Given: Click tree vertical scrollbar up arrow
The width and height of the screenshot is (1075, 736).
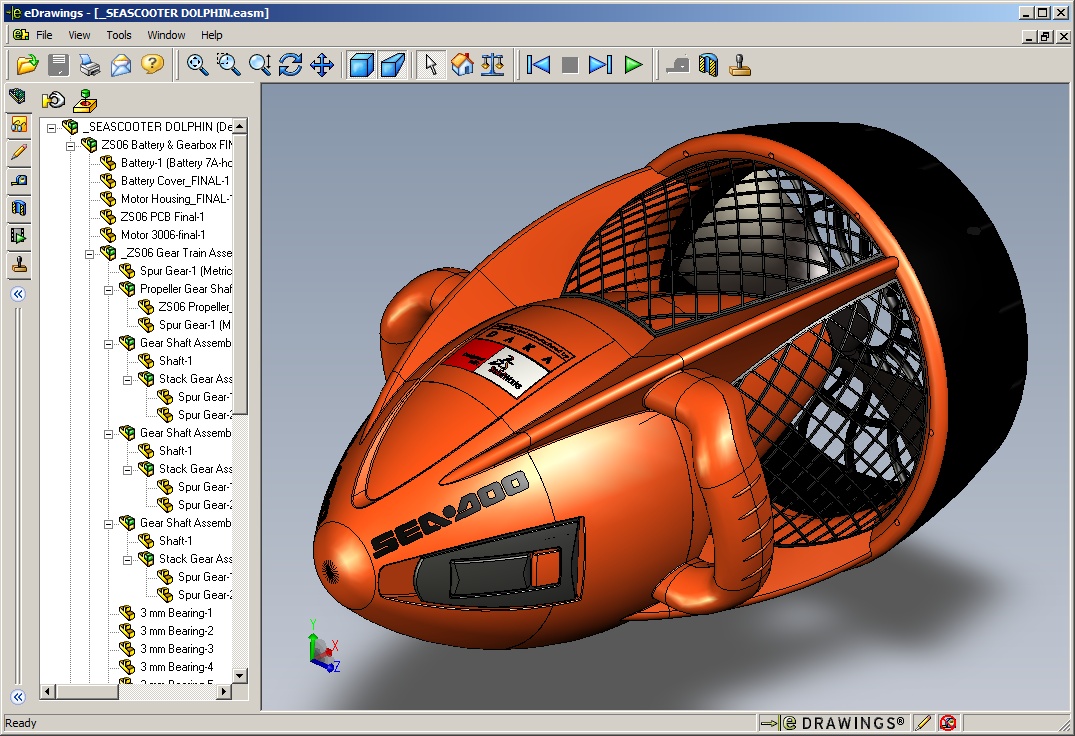Looking at the screenshot, I should click(x=239, y=127).
